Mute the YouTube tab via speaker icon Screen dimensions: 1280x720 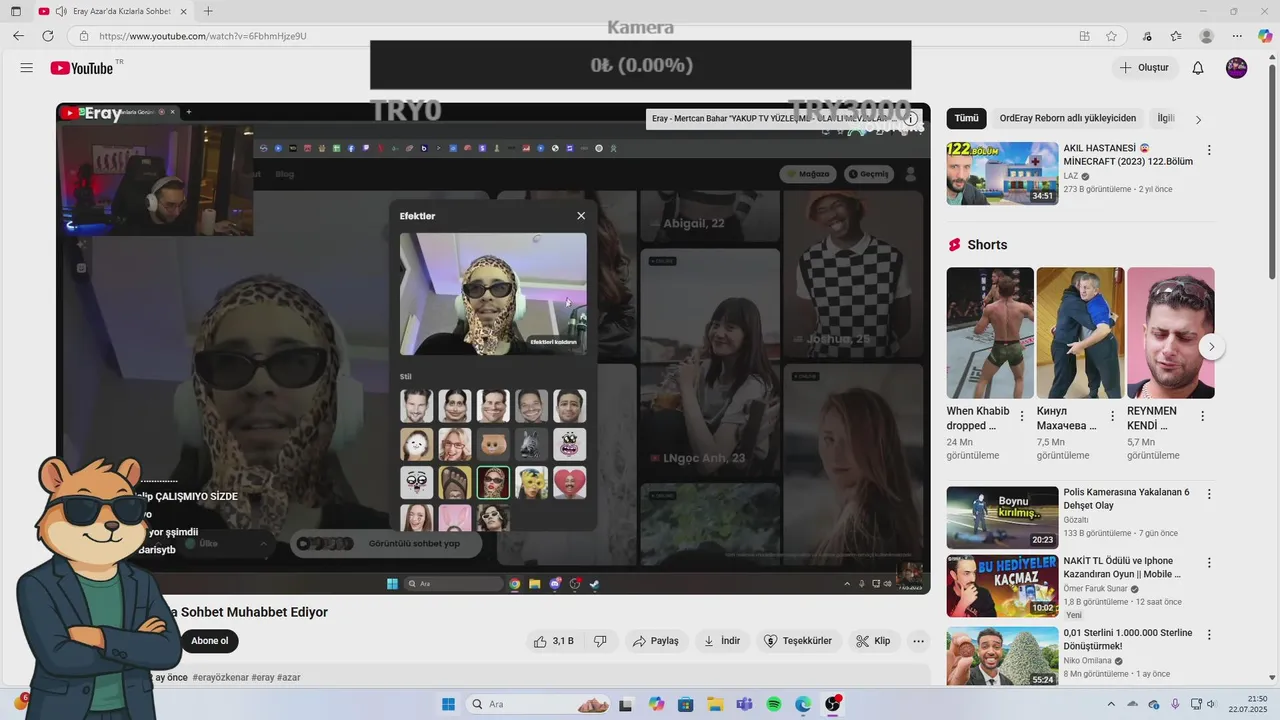pyautogui.click(x=61, y=11)
